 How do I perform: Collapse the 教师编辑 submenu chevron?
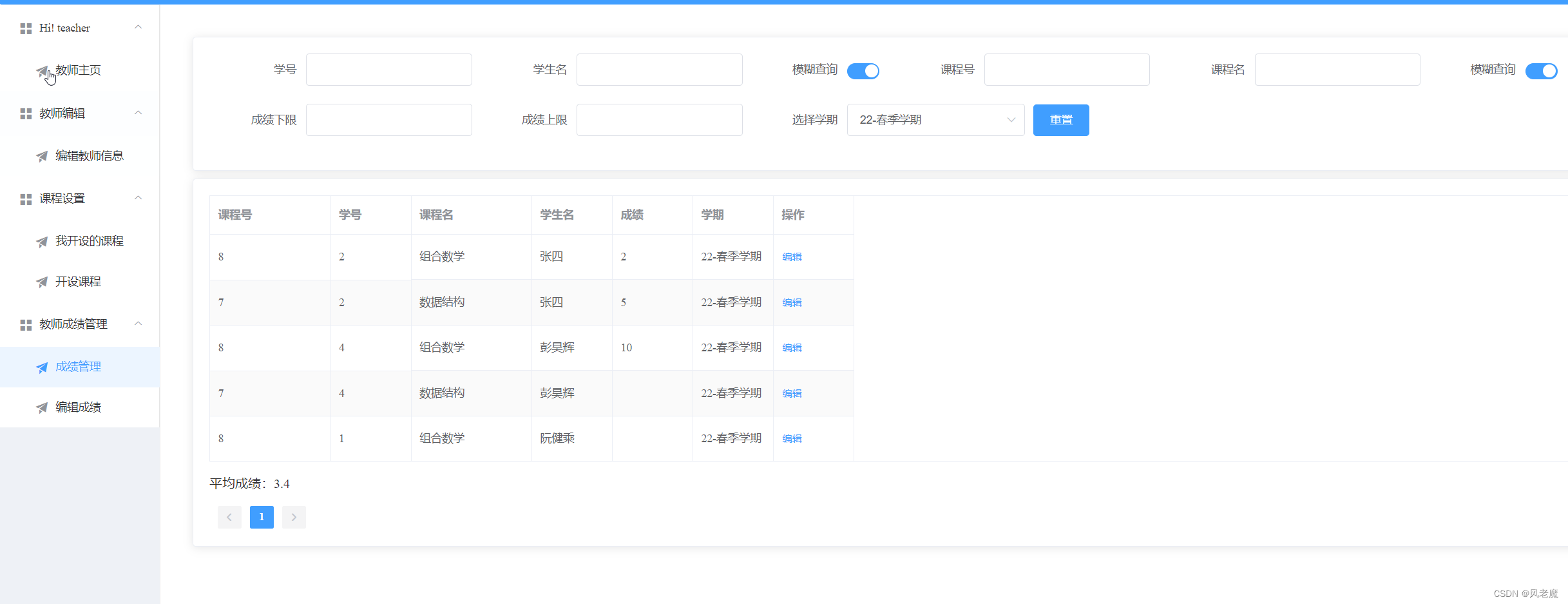point(138,113)
